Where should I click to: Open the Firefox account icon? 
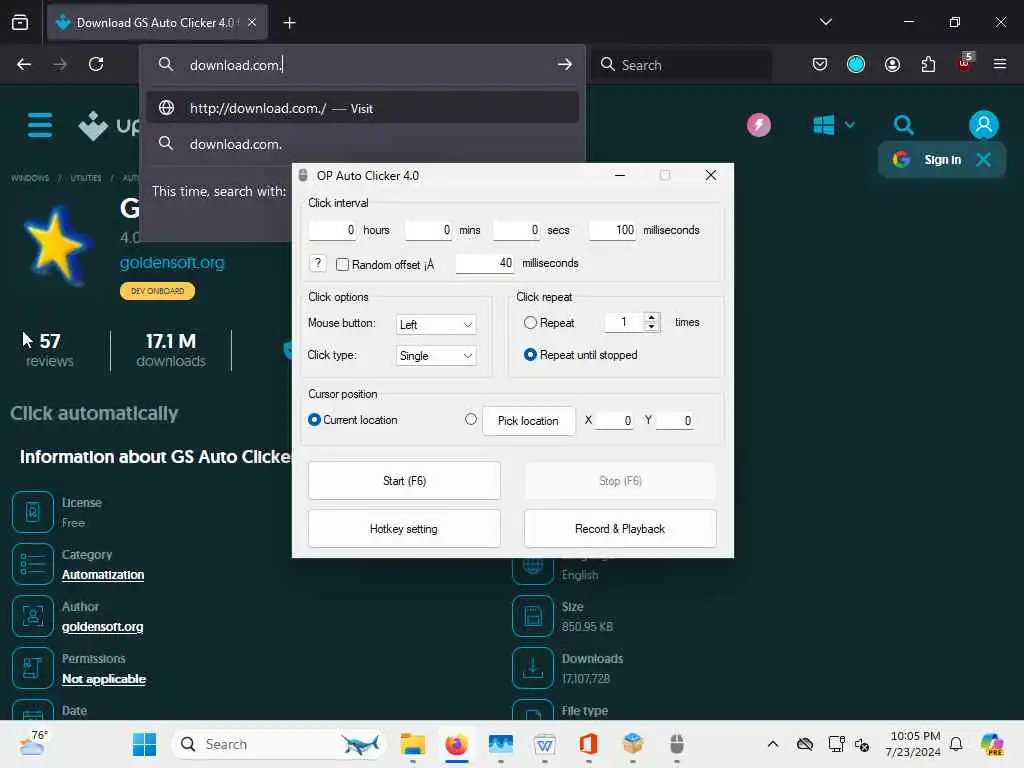[892, 64]
